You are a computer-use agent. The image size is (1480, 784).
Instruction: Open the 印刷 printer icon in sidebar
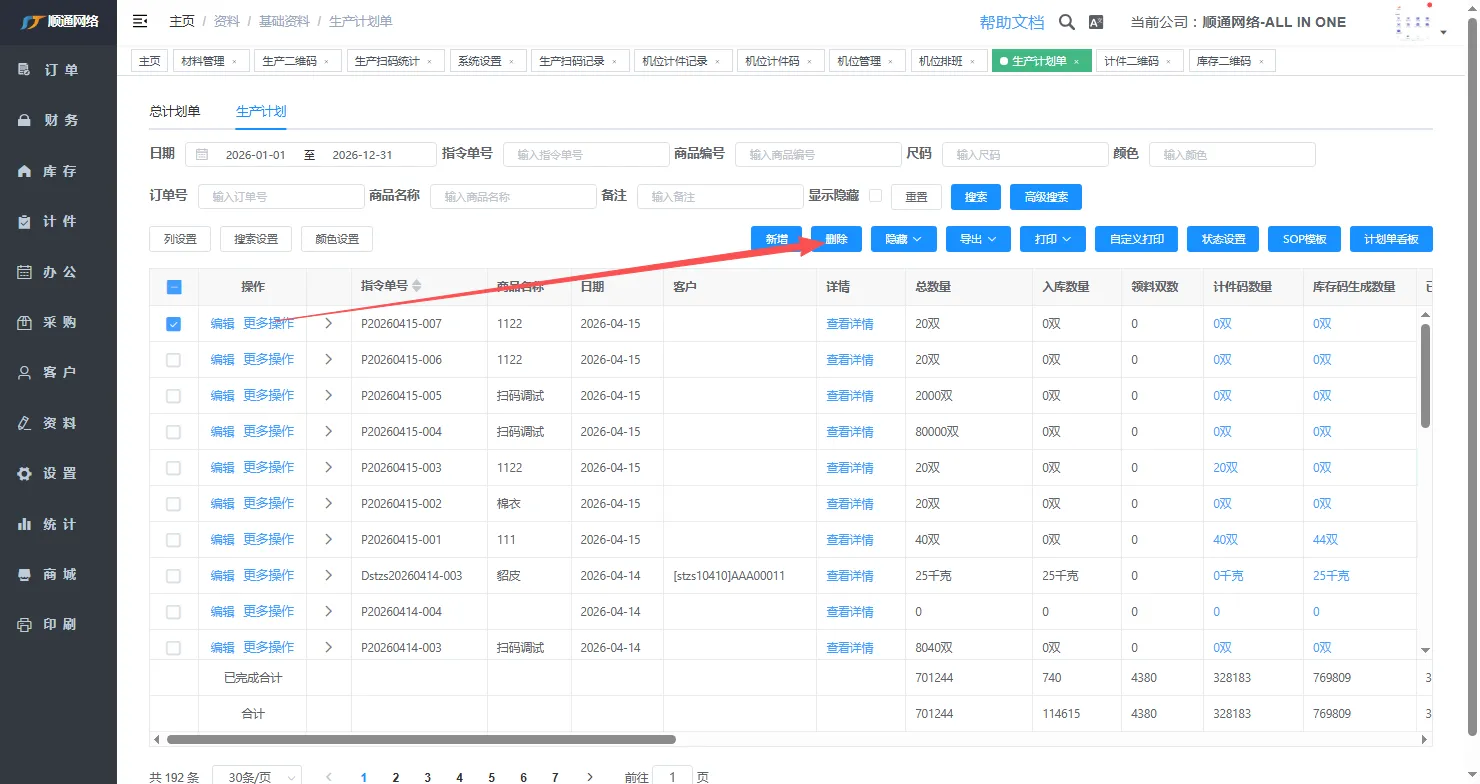click(25, 625)
